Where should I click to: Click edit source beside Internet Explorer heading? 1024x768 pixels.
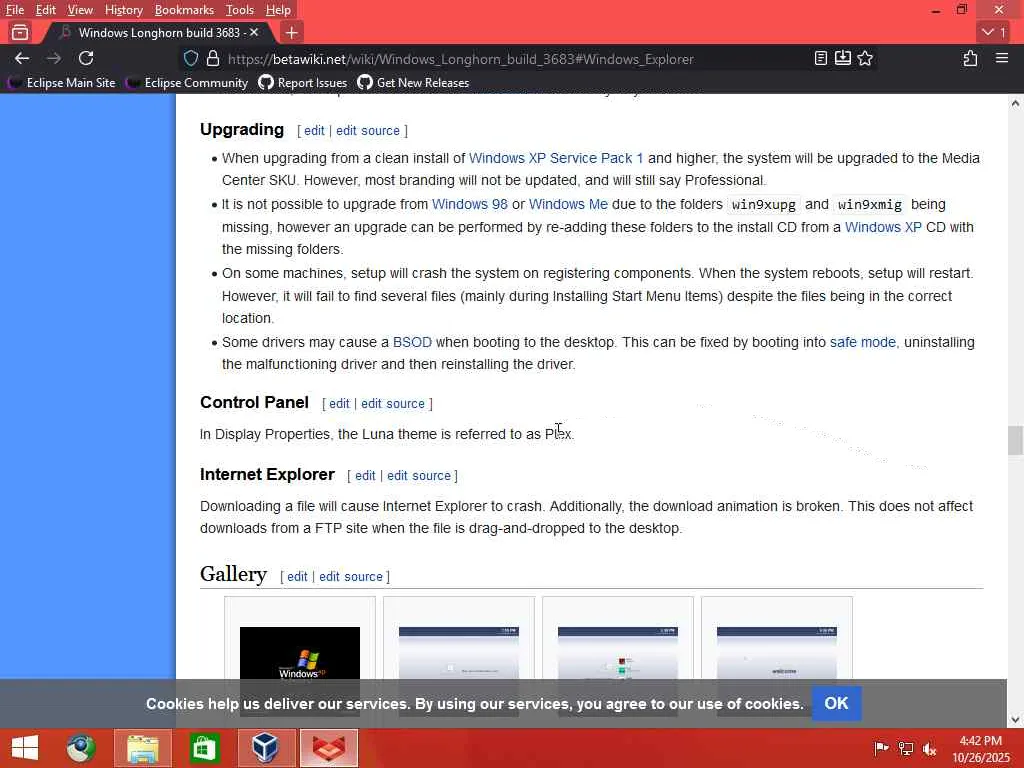pyautogui.click(x=419, y=476)
